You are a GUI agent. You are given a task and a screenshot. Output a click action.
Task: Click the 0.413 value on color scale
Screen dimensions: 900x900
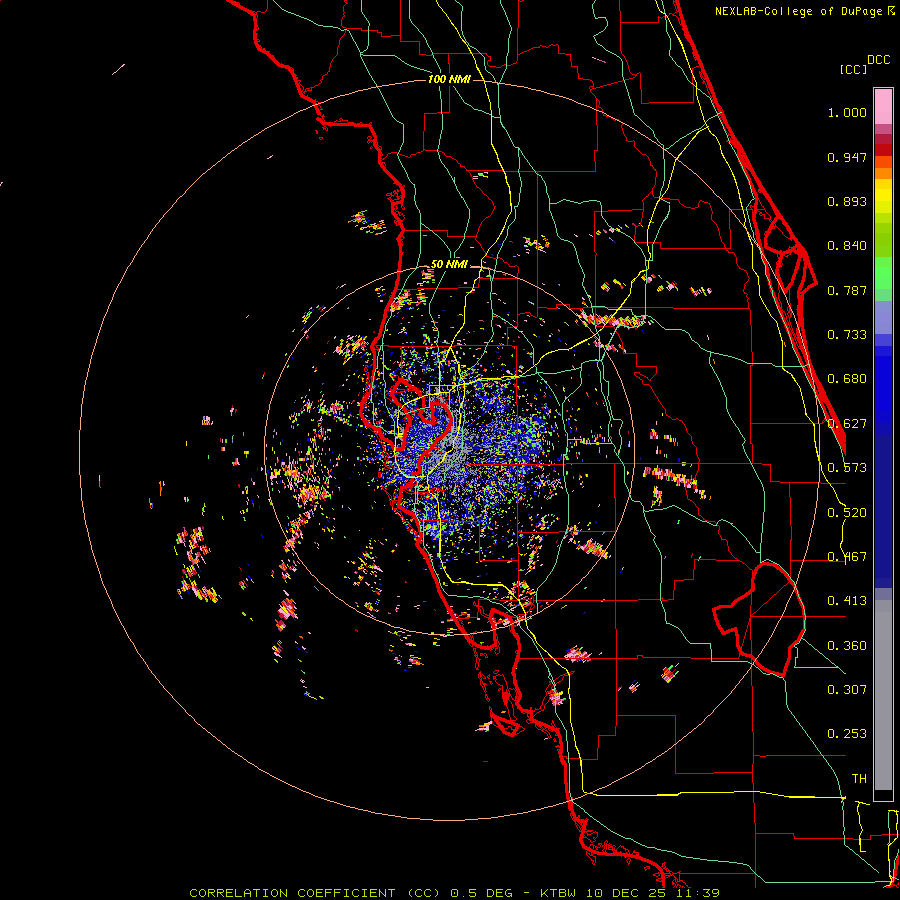[847, 601]
